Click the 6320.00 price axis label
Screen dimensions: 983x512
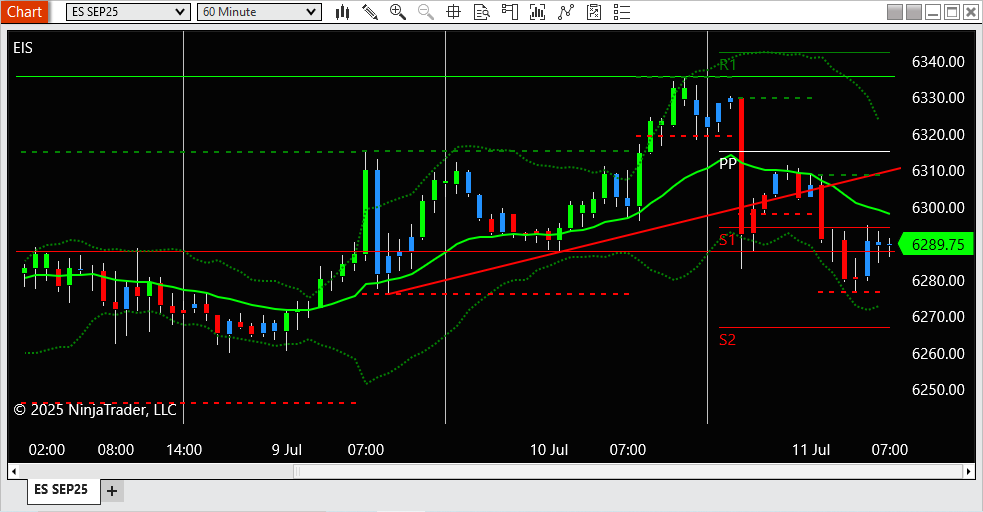pyautogui.click(x=938, y=135)
